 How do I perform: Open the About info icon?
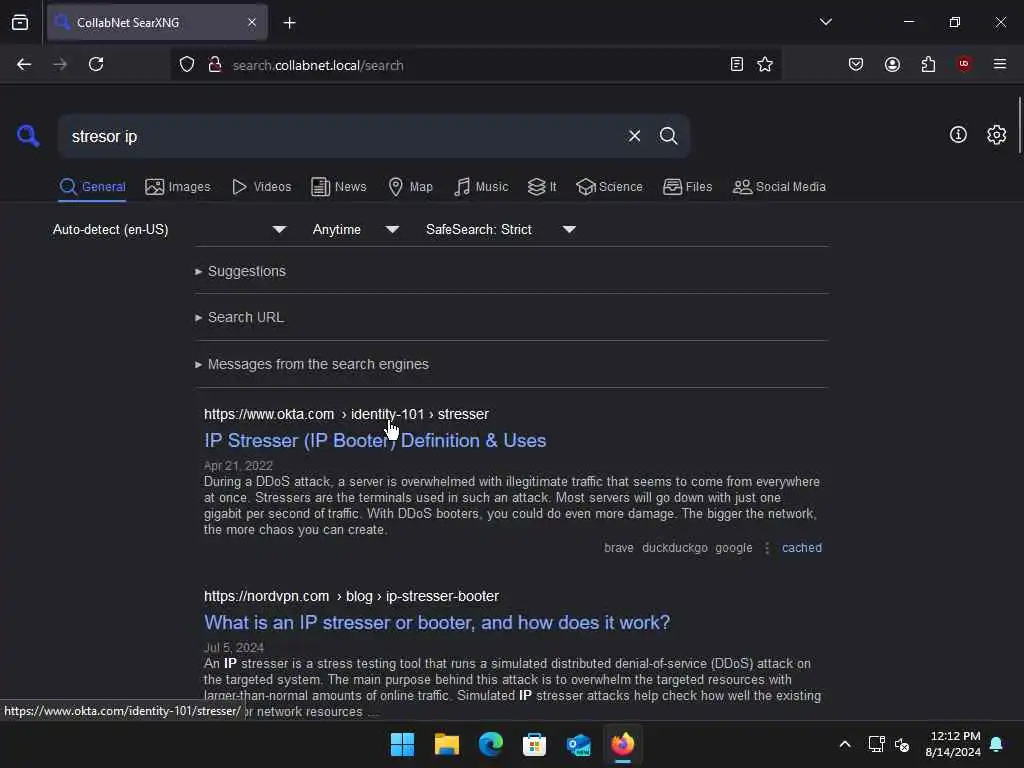(958, 135)
